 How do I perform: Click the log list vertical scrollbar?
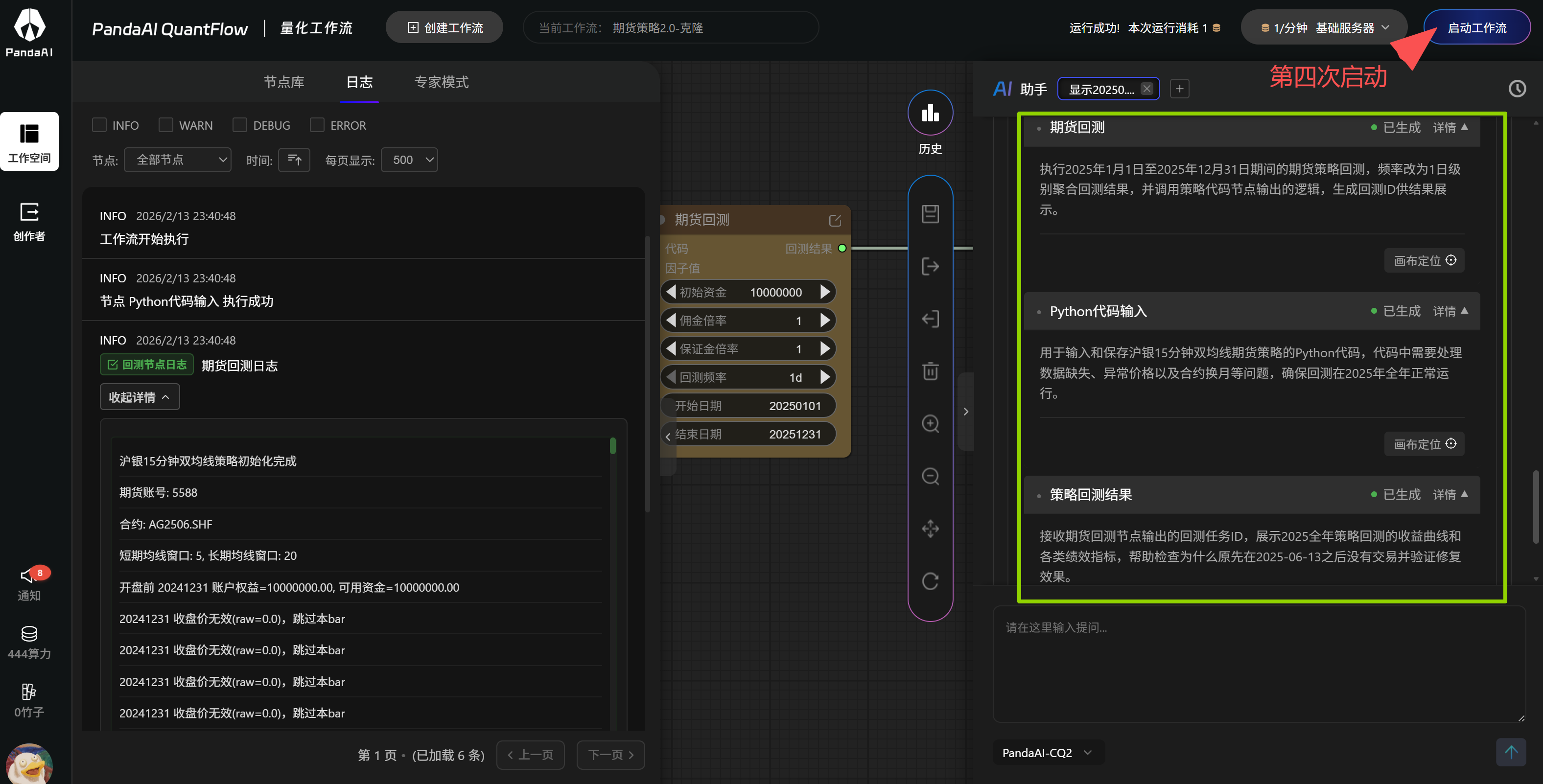coord(648,374)
